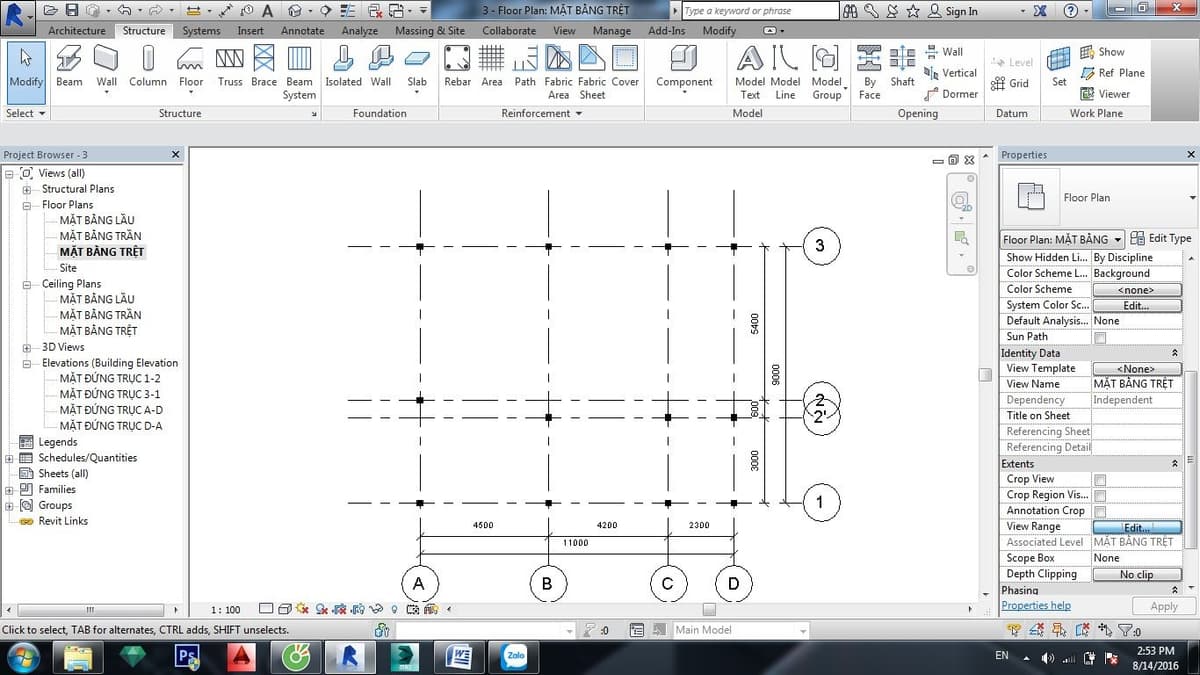
Task: Follow the Properties help link
Action: [x=1036, y=606]
